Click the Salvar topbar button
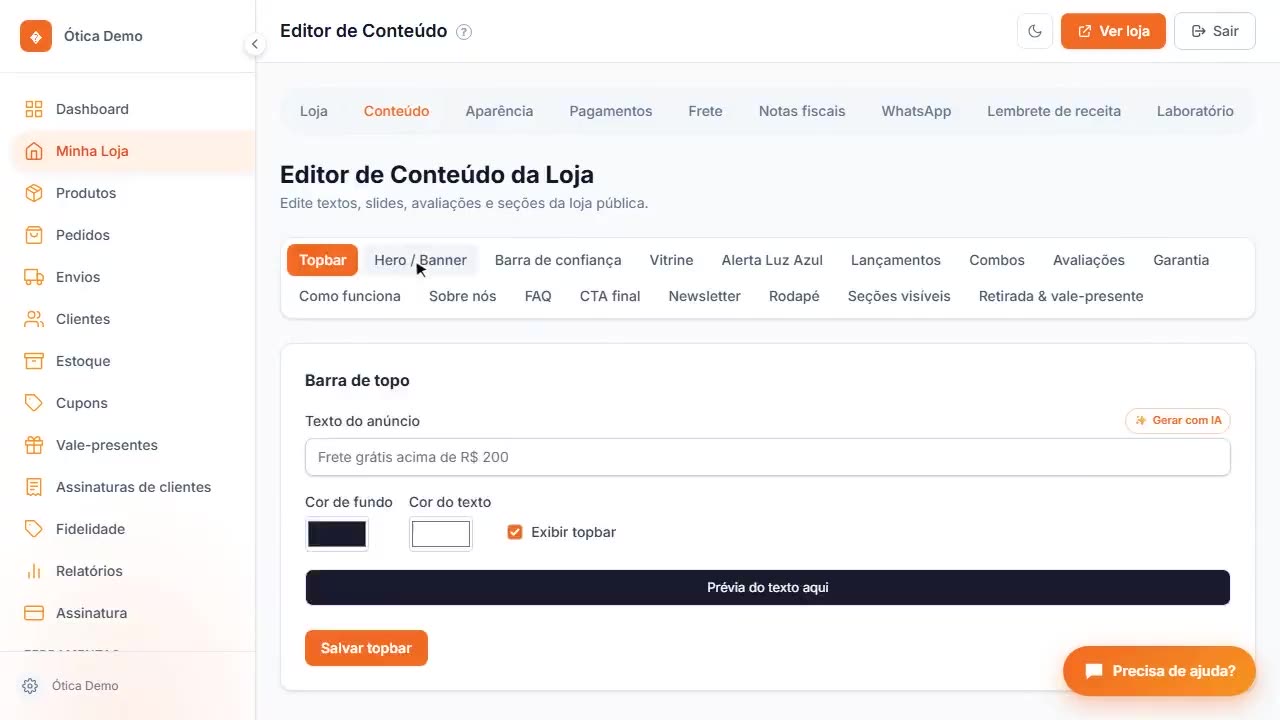Viewport: 1280px width, 720px height. pyautogui.click(x=366, y=648)
